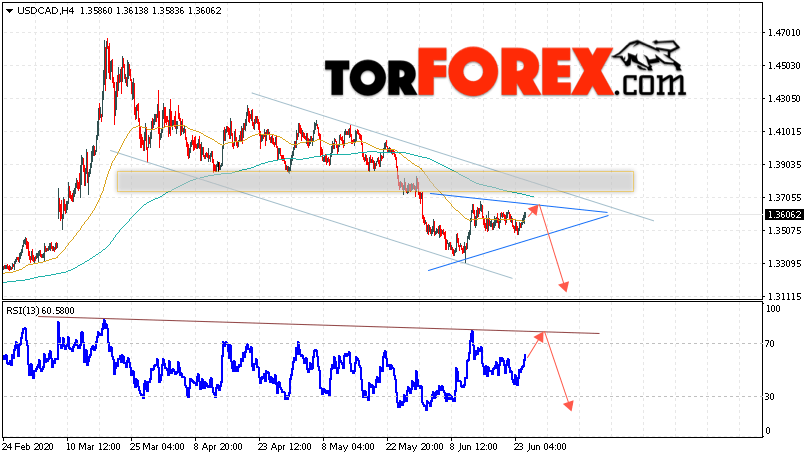The image size is (808, 458).
Task: Click the 10 Mar 12:00 time label
Action: (93, 446)
